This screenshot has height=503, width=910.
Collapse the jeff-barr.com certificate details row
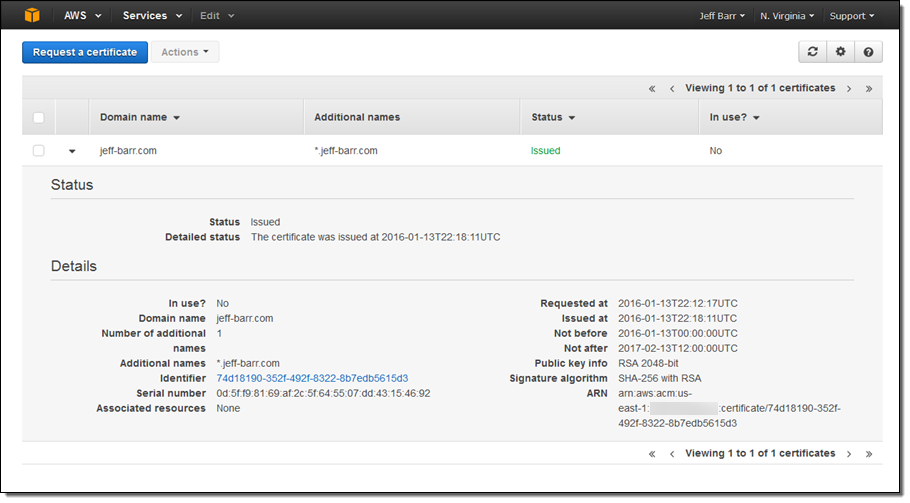coord(72,151)
